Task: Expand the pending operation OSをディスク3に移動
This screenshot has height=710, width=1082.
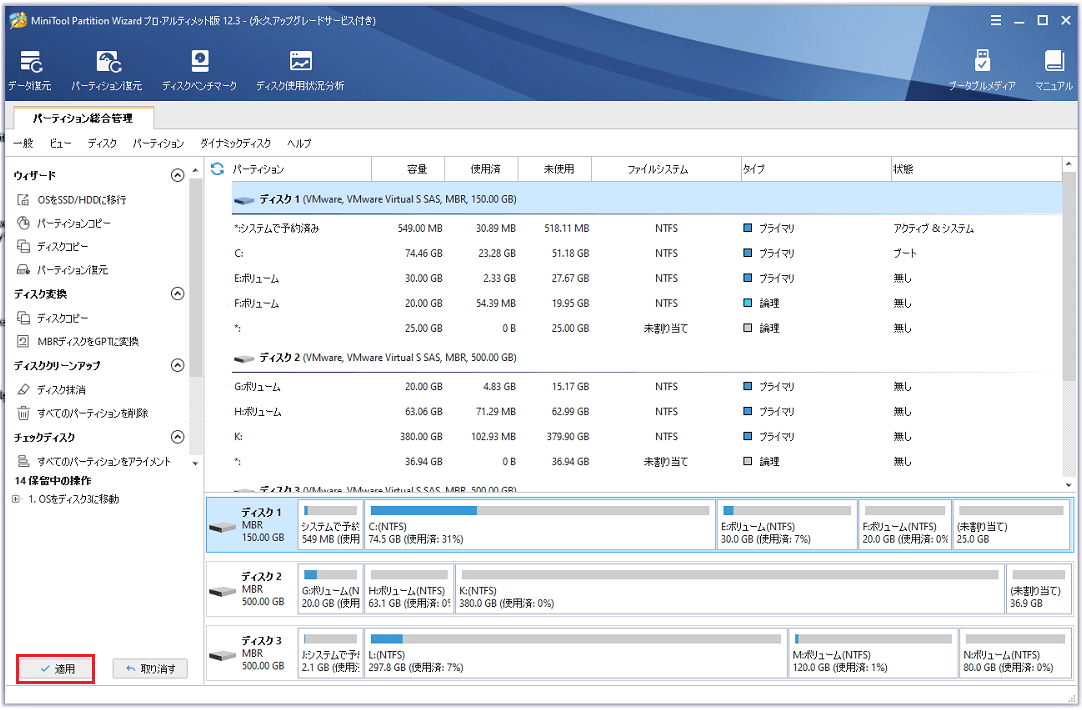Action: click(x=15, y=499)
